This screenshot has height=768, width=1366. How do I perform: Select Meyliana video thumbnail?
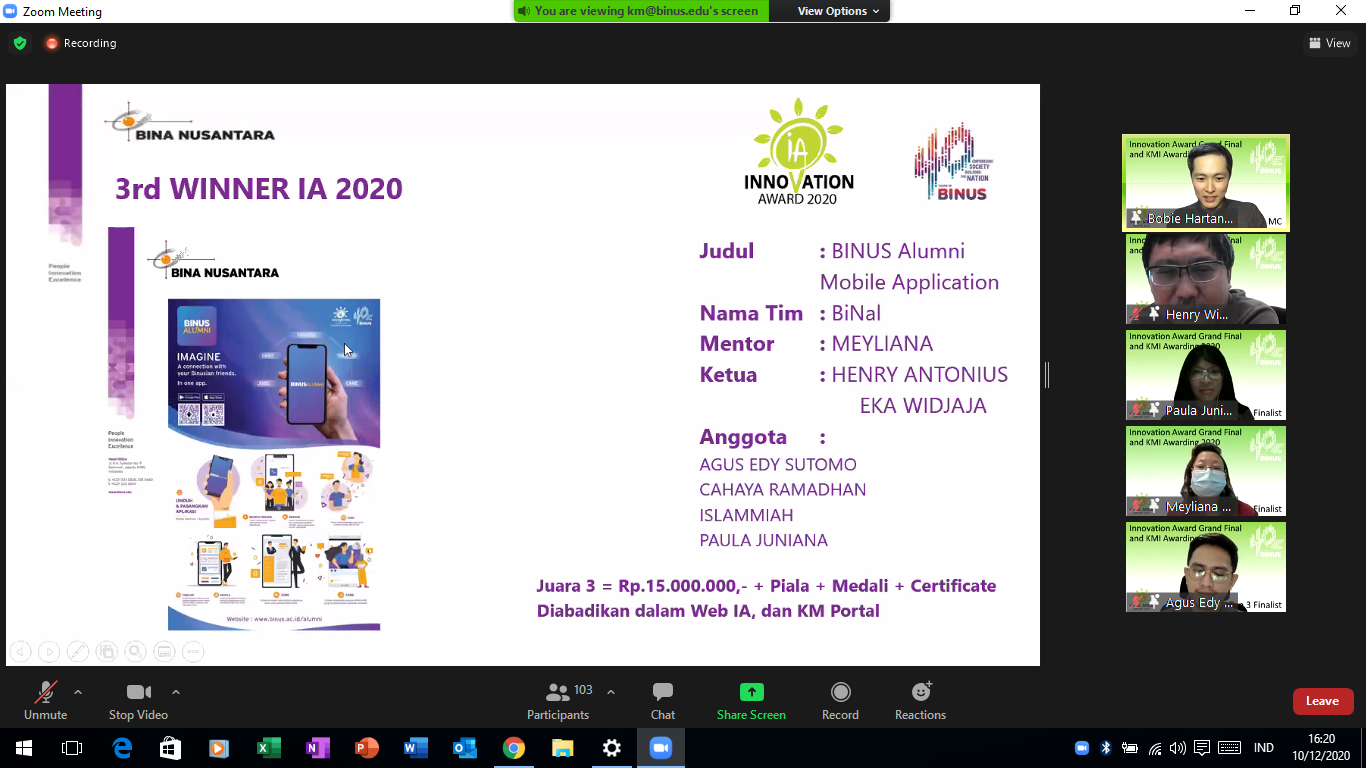1206,471
